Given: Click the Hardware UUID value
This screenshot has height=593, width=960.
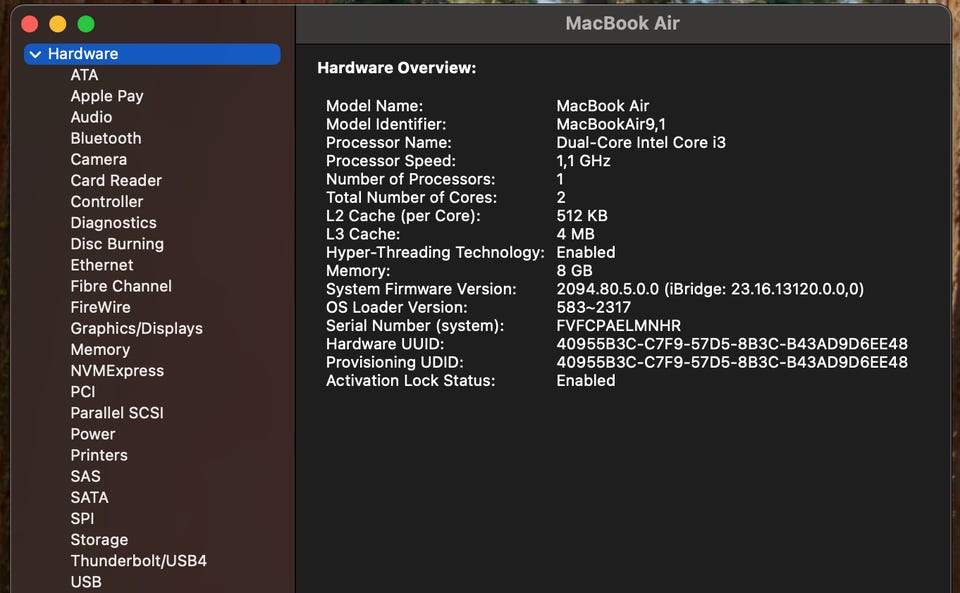Looking at the screenshot, I should 732,344.
